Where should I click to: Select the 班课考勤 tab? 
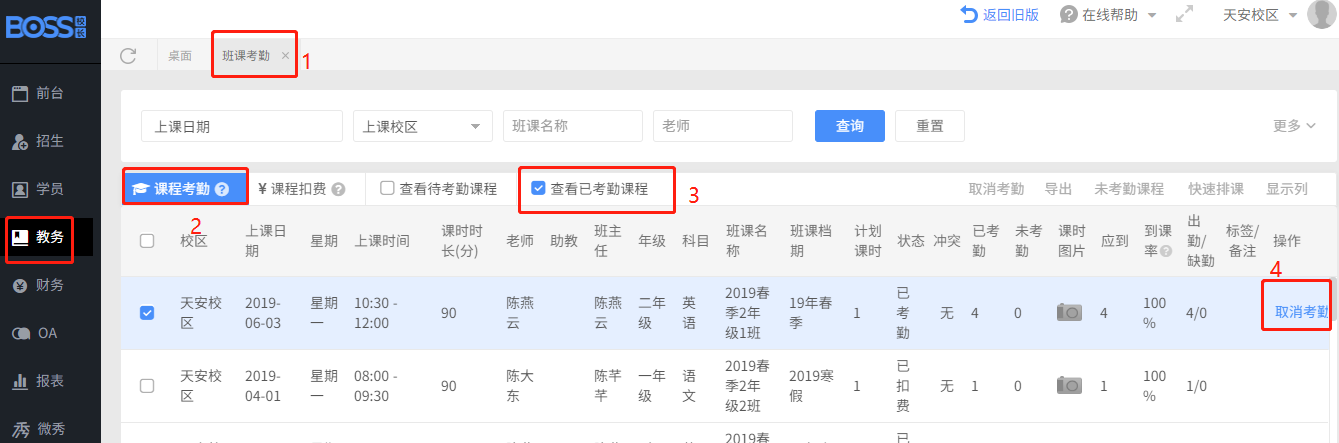246,56
